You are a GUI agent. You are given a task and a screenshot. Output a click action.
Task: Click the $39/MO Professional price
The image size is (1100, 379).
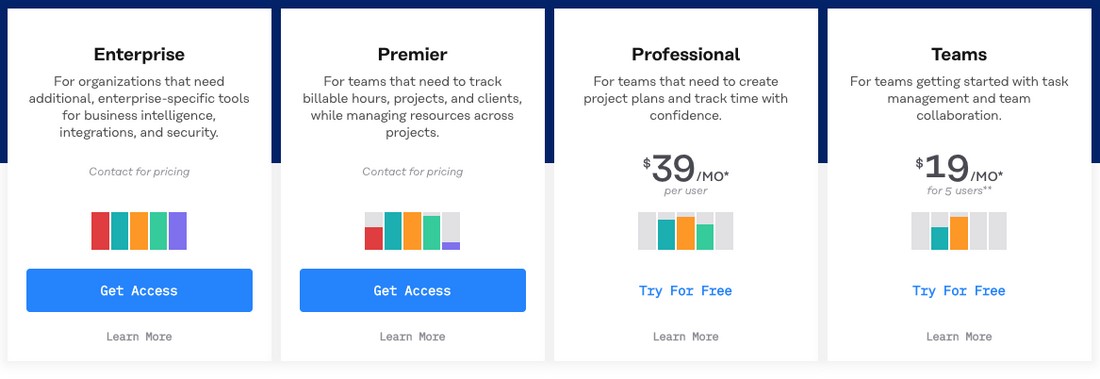point(685,171)
